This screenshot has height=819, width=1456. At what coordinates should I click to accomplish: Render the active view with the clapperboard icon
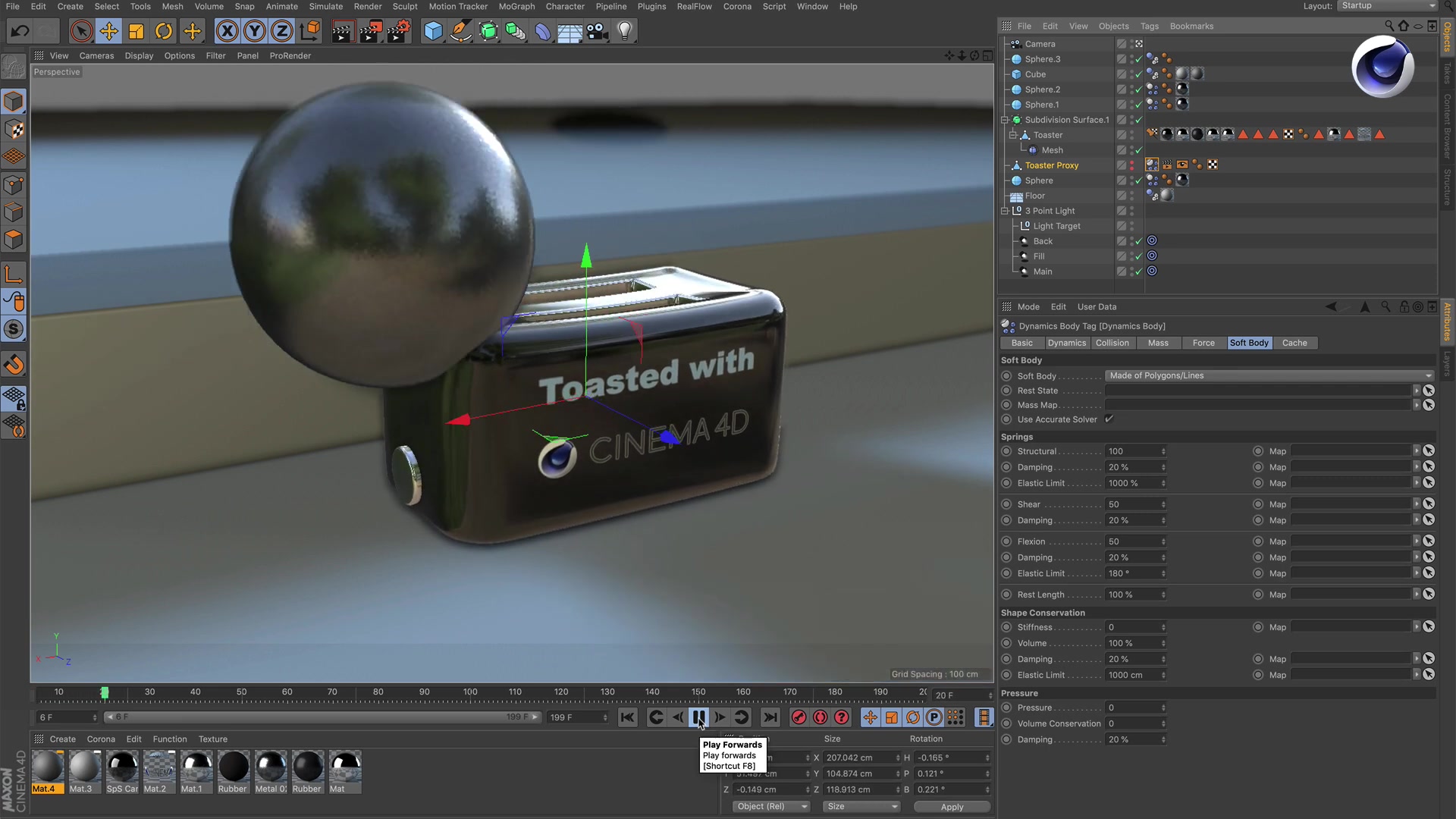pyautogui.click(x=343, y=31)
